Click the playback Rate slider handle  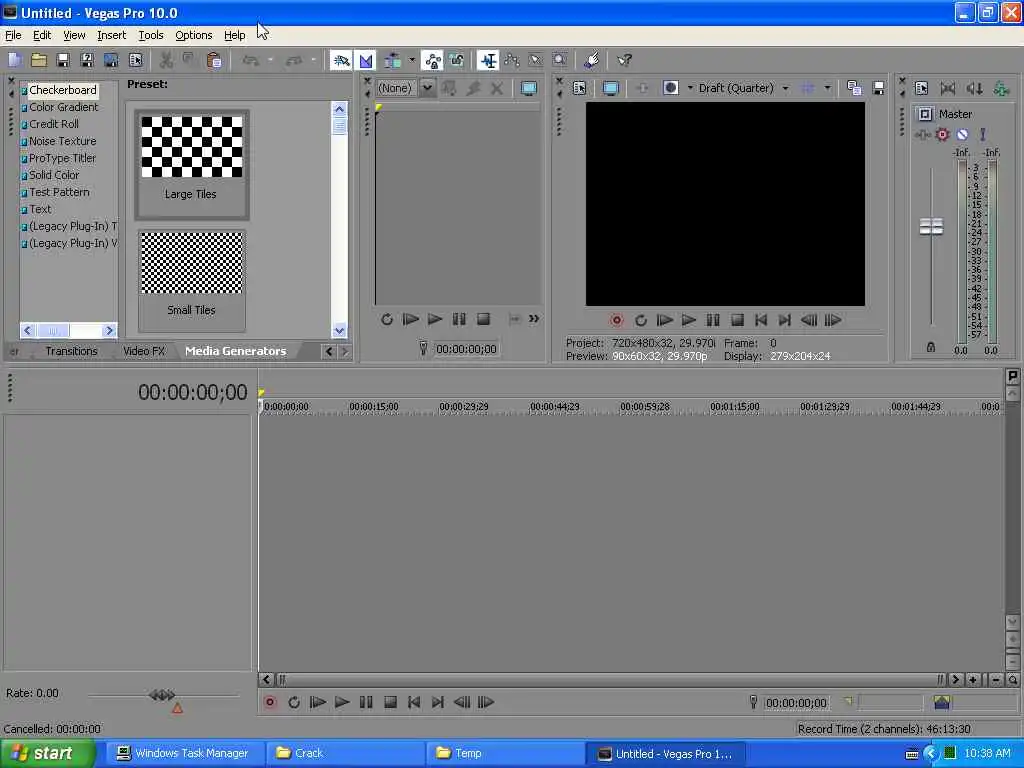[x=162, y=695]
